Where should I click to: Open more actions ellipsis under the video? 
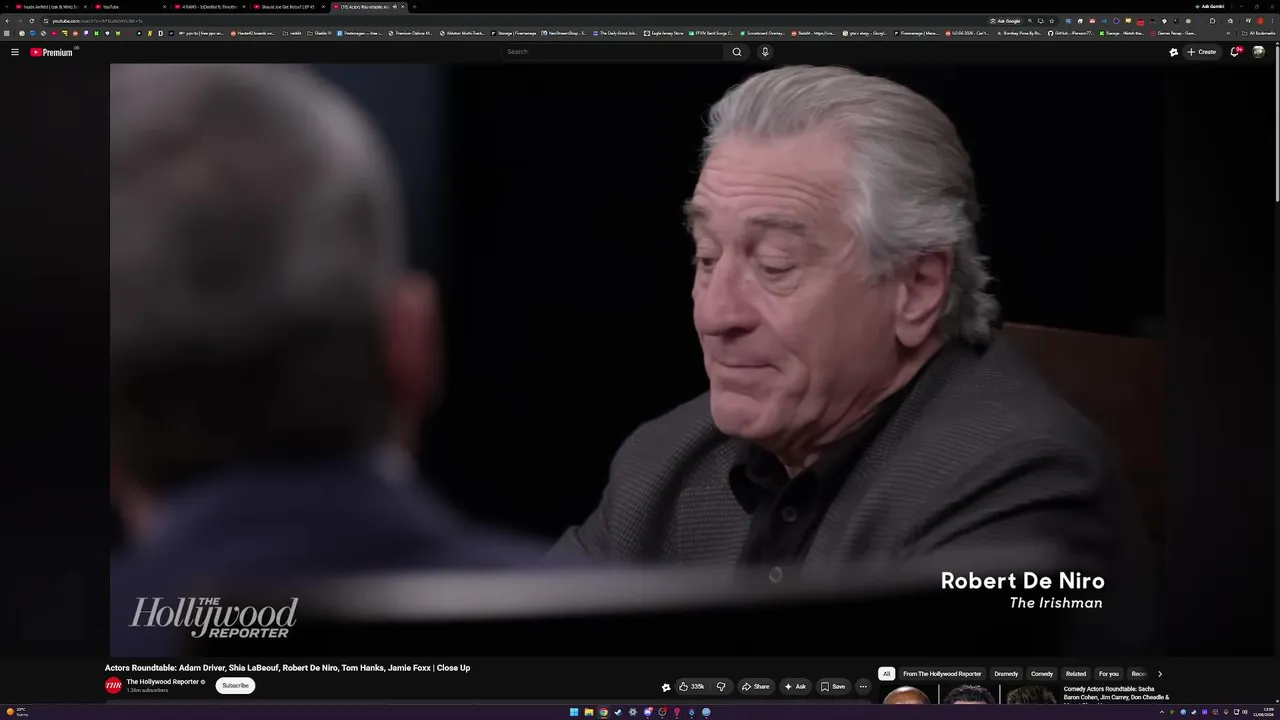[x=863, y=687]
